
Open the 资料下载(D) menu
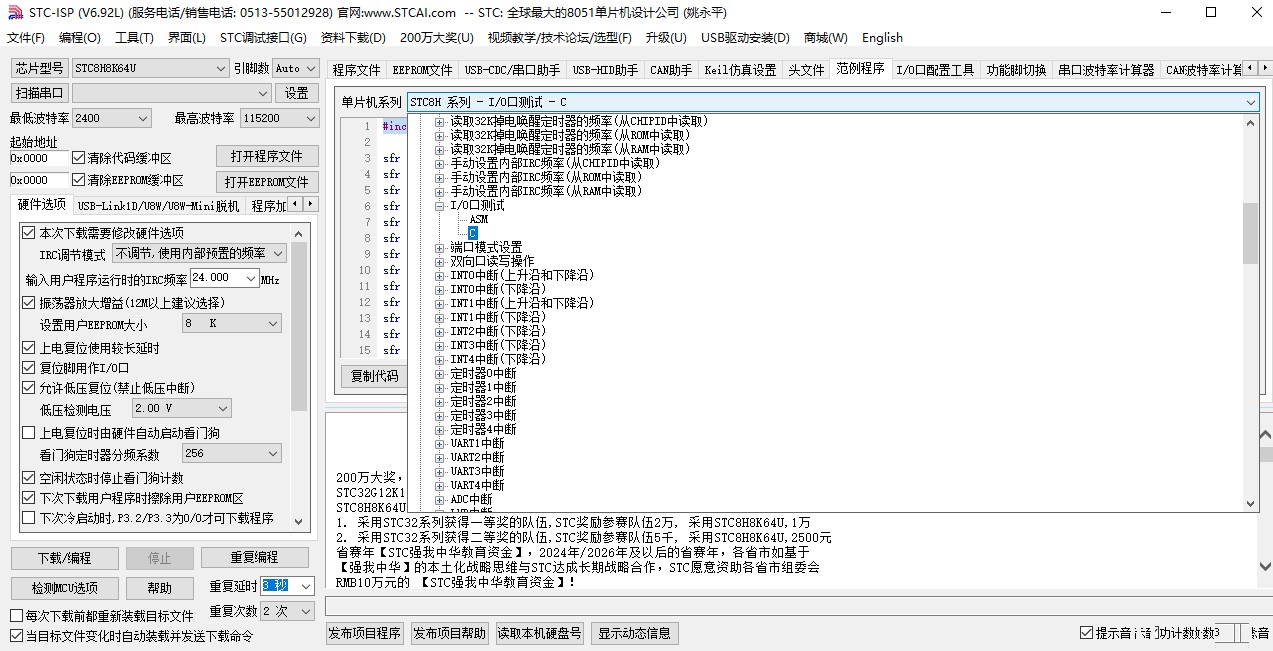click(x=353, y=38)
